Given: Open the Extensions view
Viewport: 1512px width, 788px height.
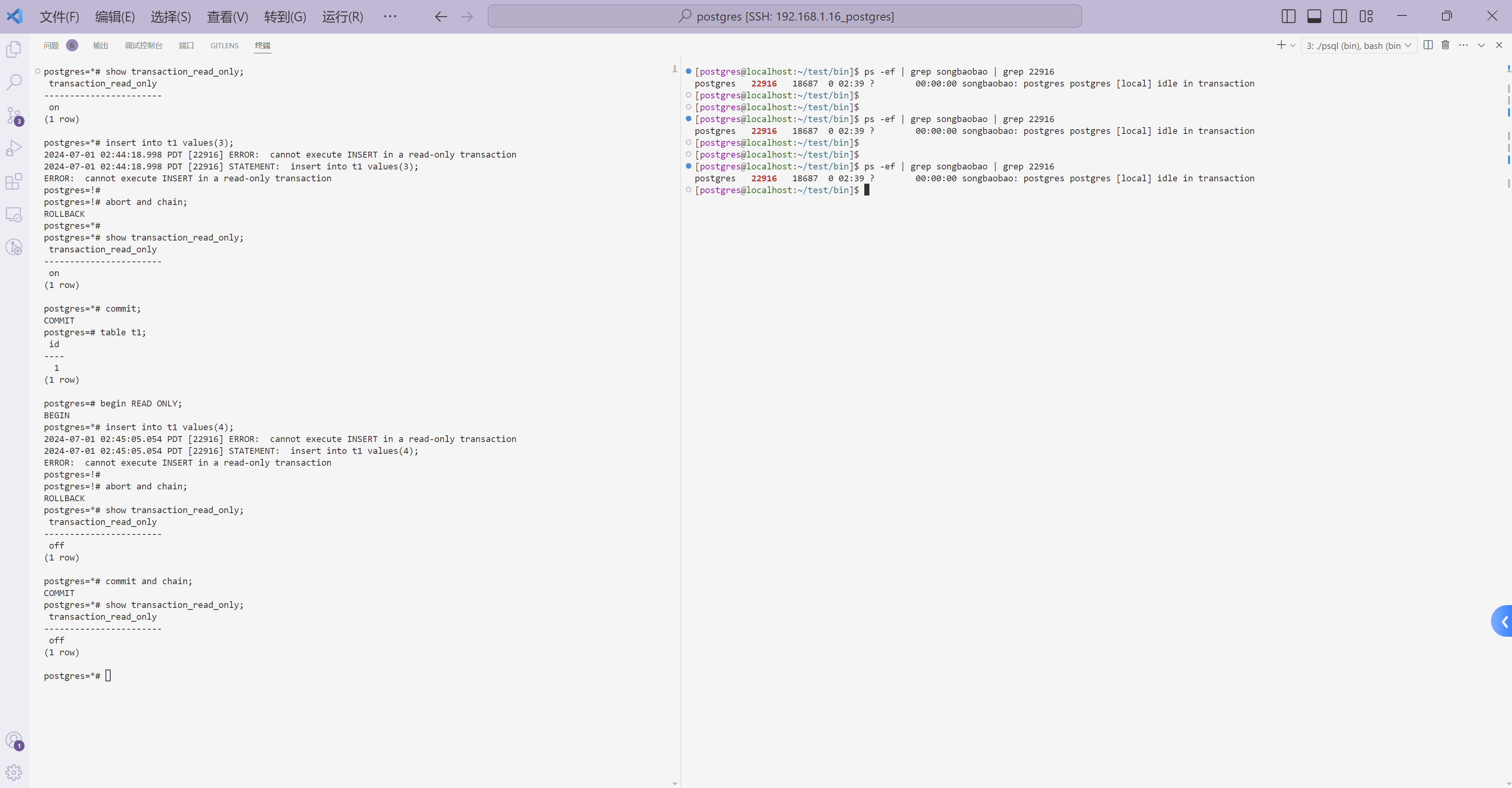Looking at the screenshot, I should point(14,181).
